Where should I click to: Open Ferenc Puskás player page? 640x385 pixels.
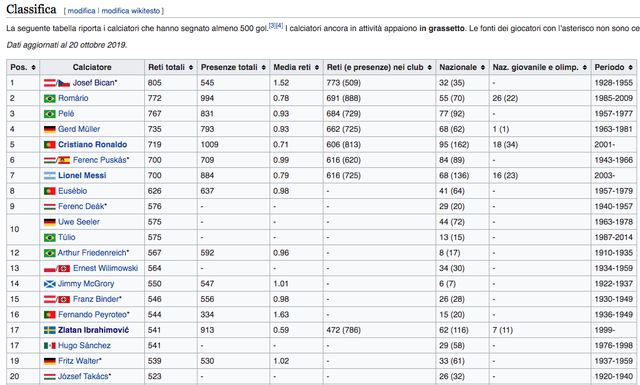(x=100, y=160)
